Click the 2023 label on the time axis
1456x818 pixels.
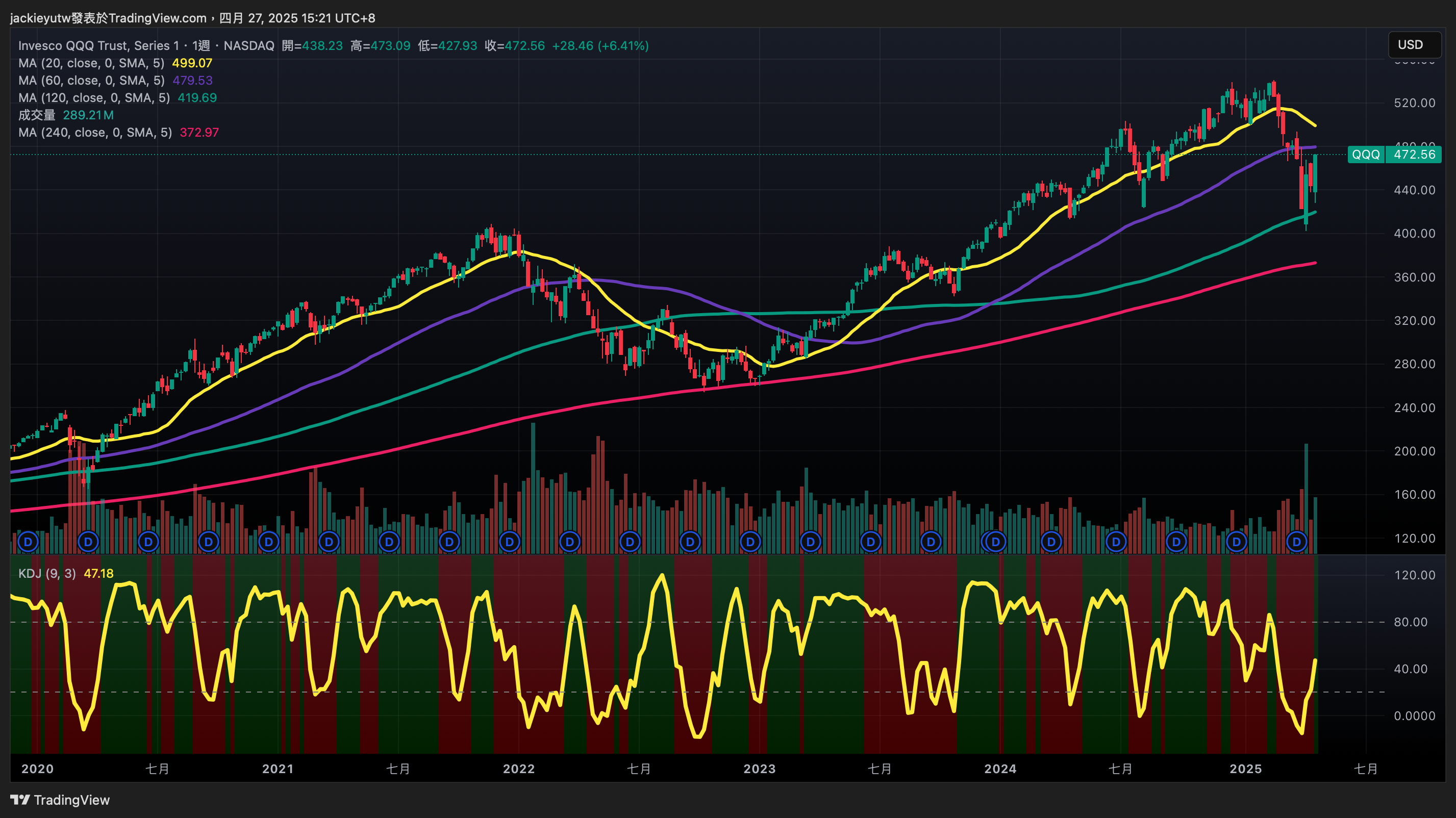(759, 769)
